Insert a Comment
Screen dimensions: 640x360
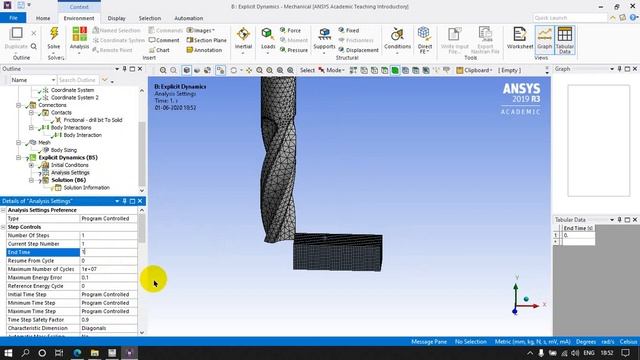click(x=164, y=40)
